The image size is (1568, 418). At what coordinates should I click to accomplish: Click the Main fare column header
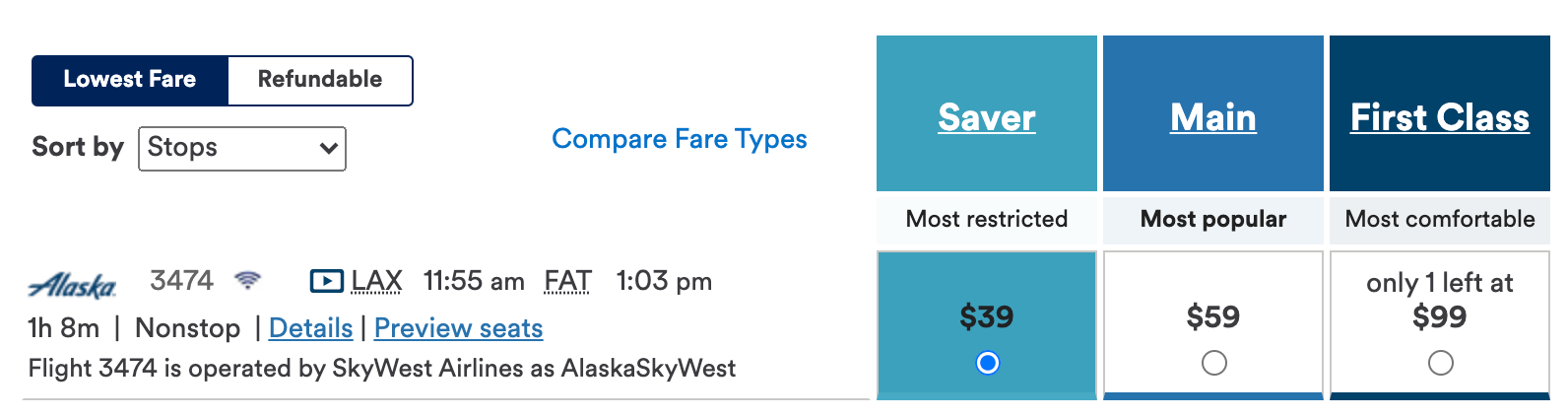[x=1212, y=117]
